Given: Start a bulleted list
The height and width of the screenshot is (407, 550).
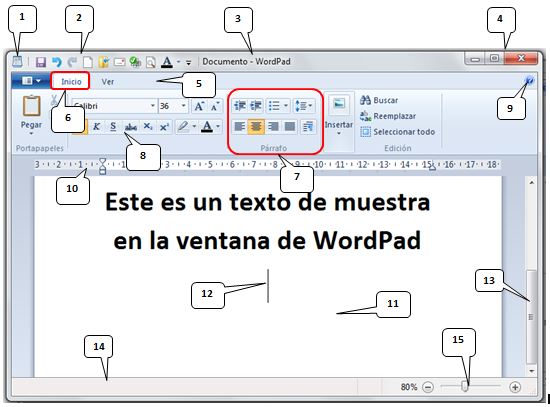Looking at the screenshot, I should tap(274, 106).
